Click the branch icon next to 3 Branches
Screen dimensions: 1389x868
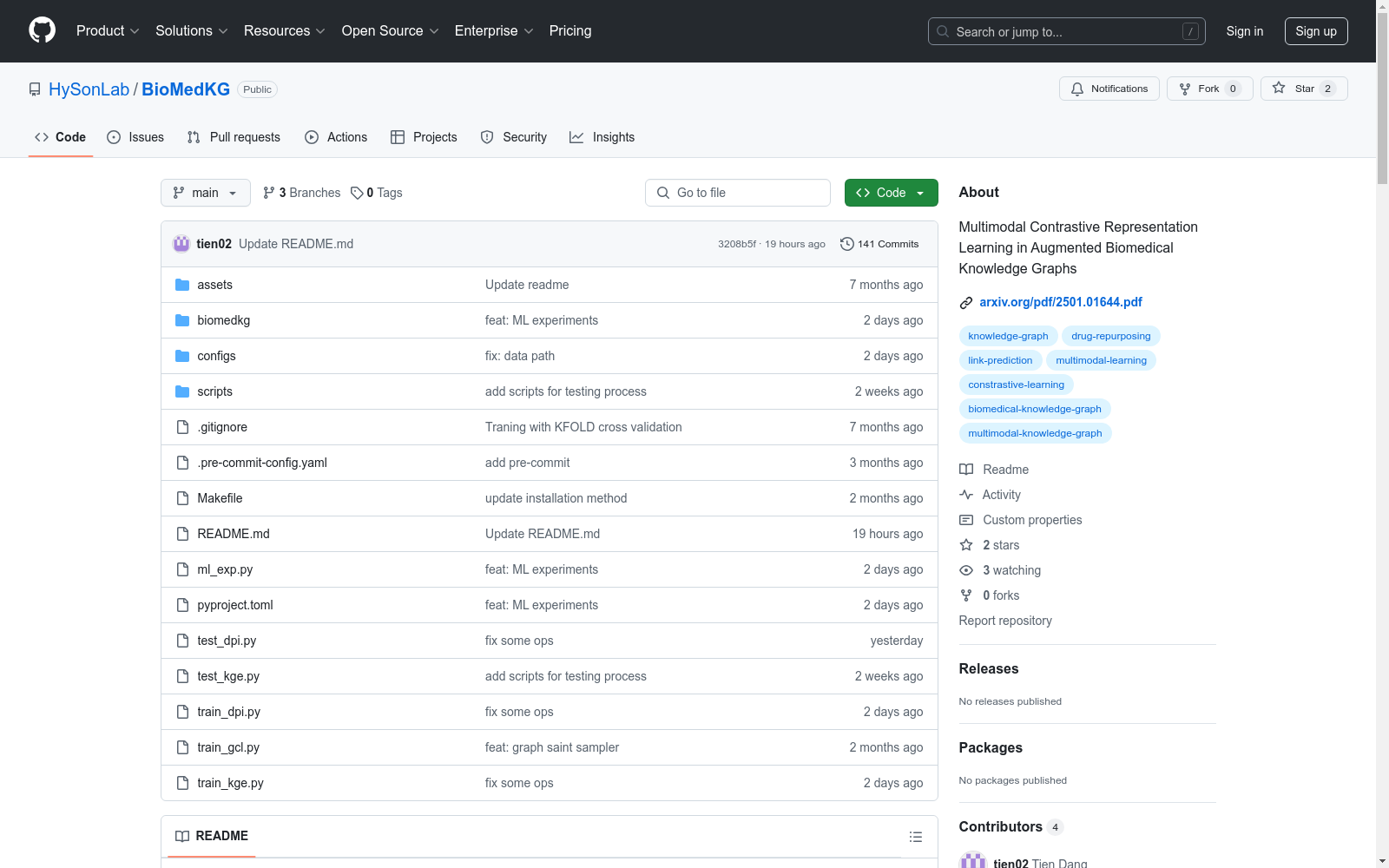coord(269,193)
